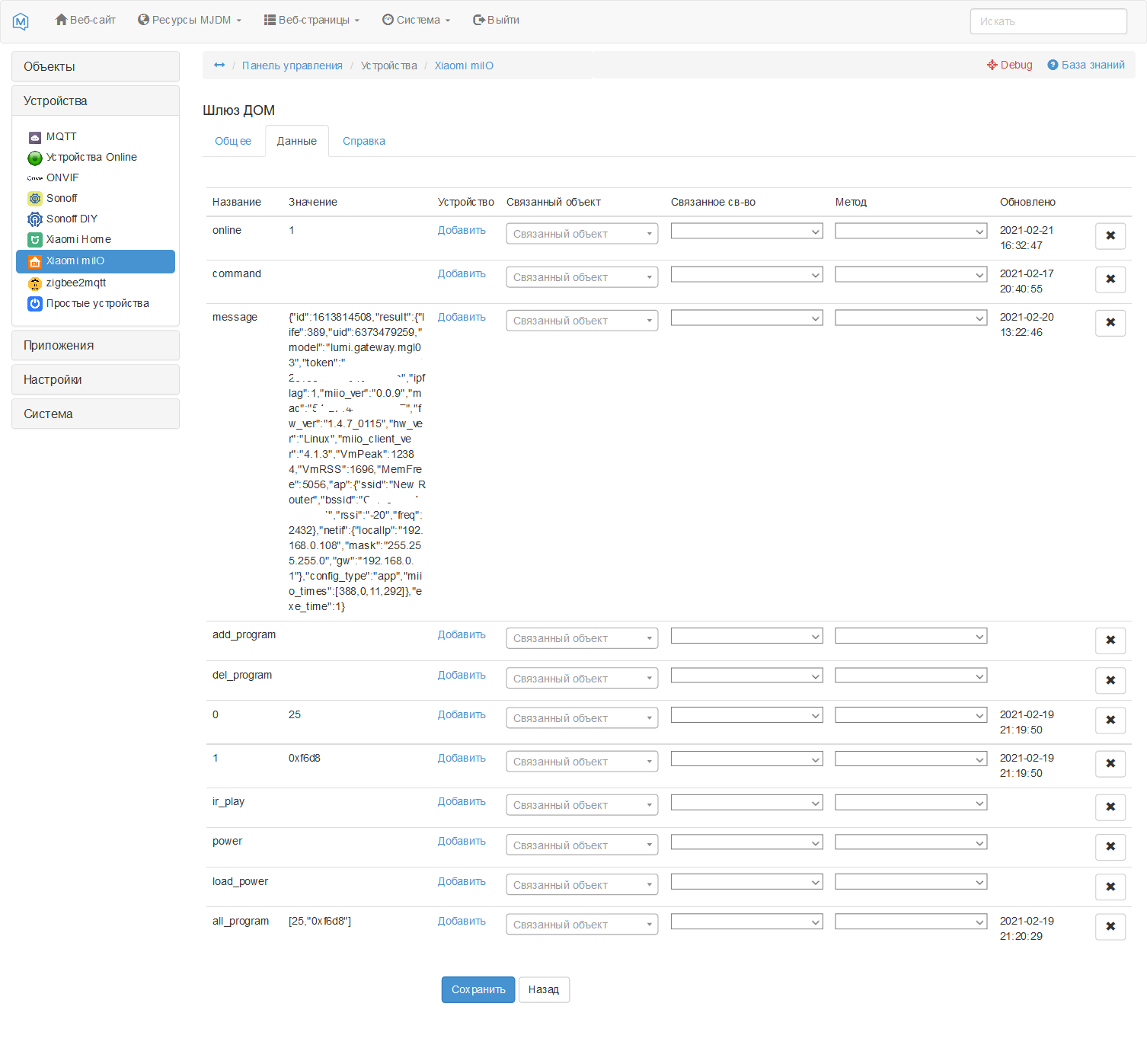Open Связанное св-во dropdown for message row

click(x=746, y=318)
